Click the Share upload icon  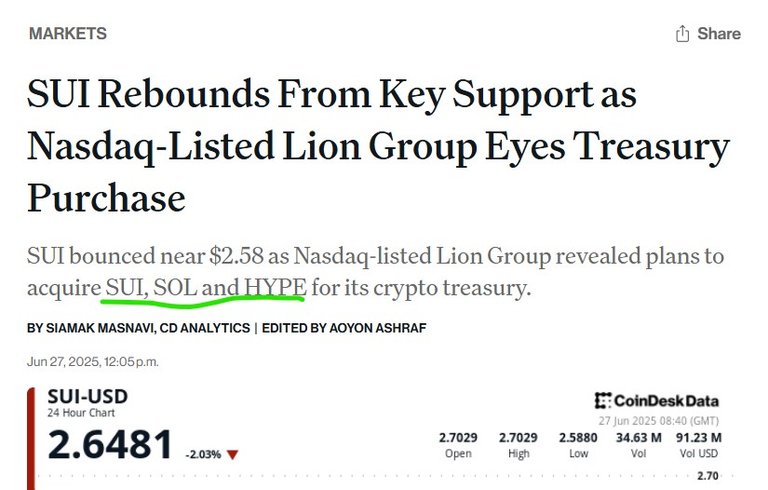682,34
